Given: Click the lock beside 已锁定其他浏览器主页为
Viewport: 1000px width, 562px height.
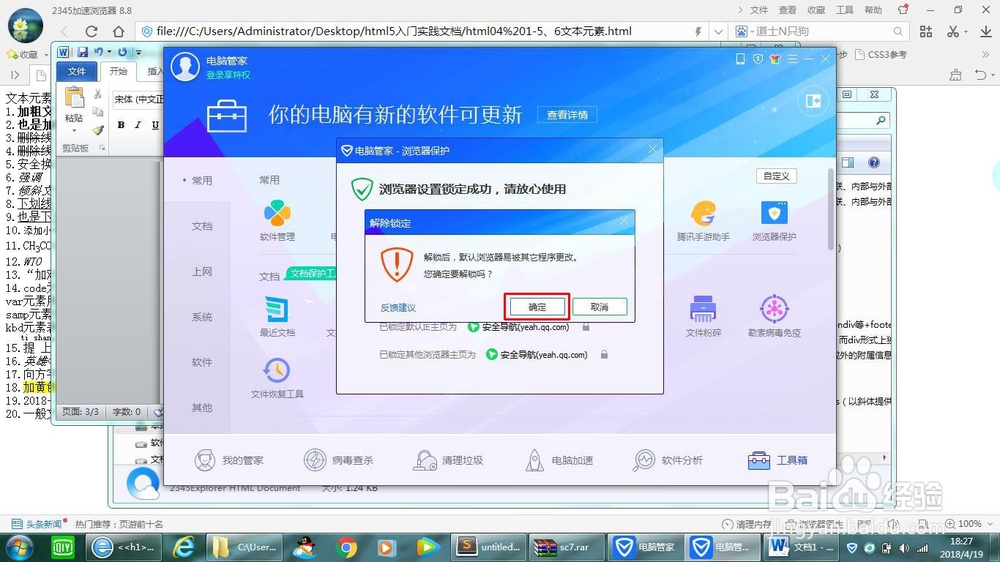Looking at the screenshot, I should click(603, 355).
